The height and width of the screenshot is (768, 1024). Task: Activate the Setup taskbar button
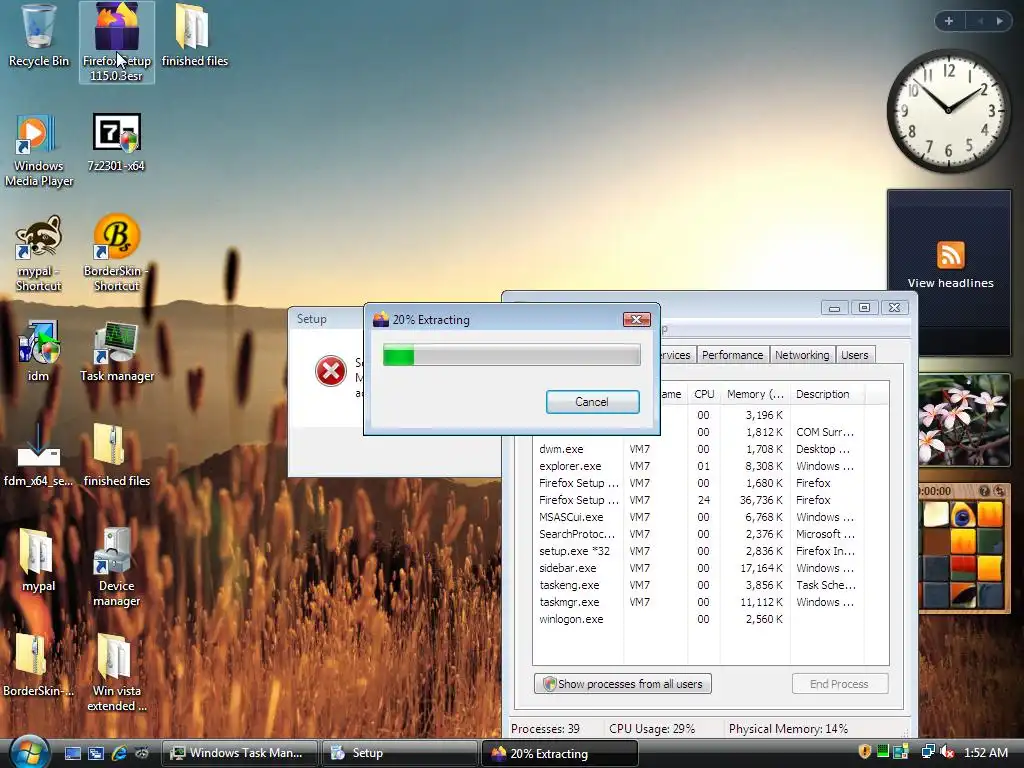click(x=400, y=753)
